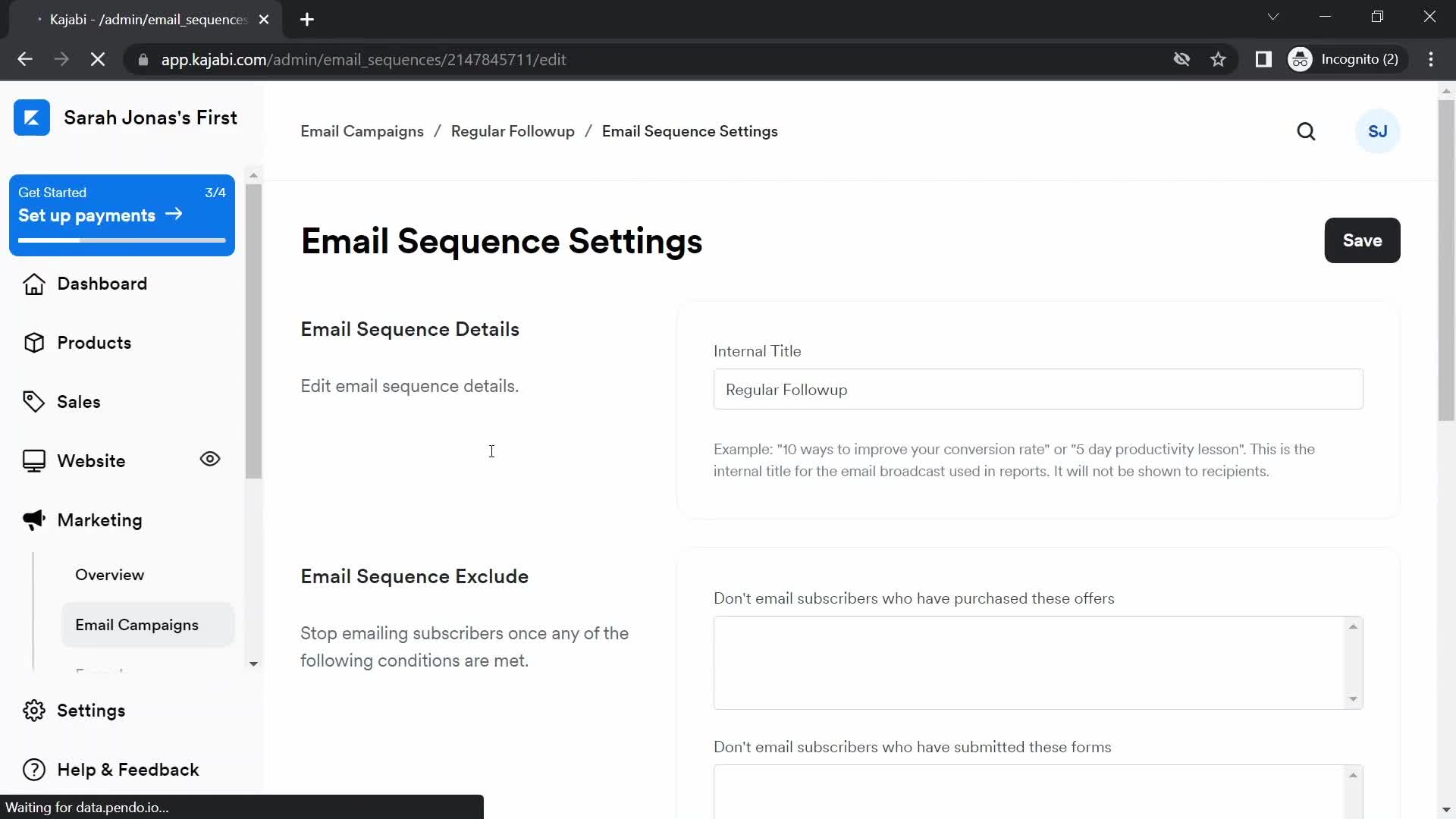Click the Dashboard icon in sidebar

tap(33, 283)
